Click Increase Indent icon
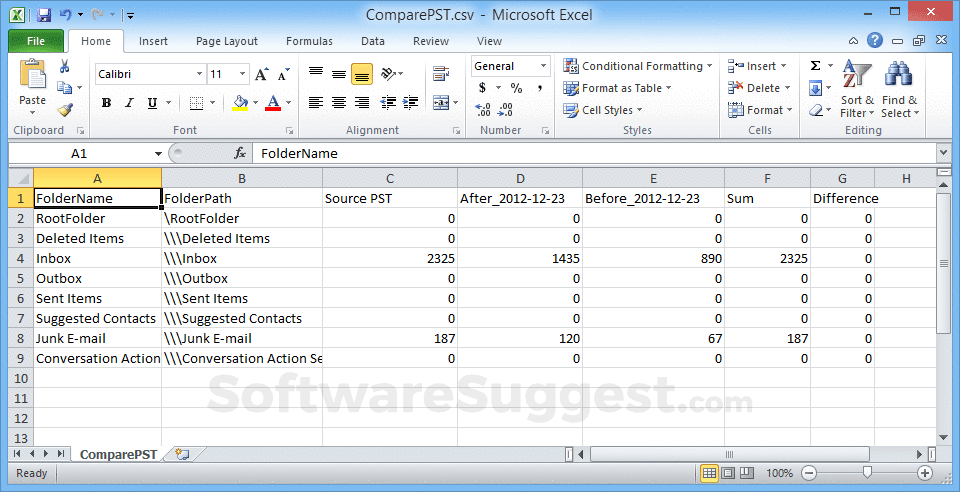Image resolution: width=960 pixels, height=492 pixels. click(411, 103)
